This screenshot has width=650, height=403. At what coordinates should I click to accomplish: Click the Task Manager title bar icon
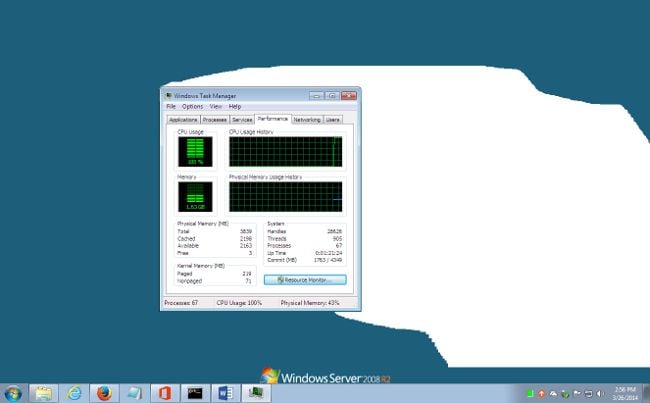168,96
